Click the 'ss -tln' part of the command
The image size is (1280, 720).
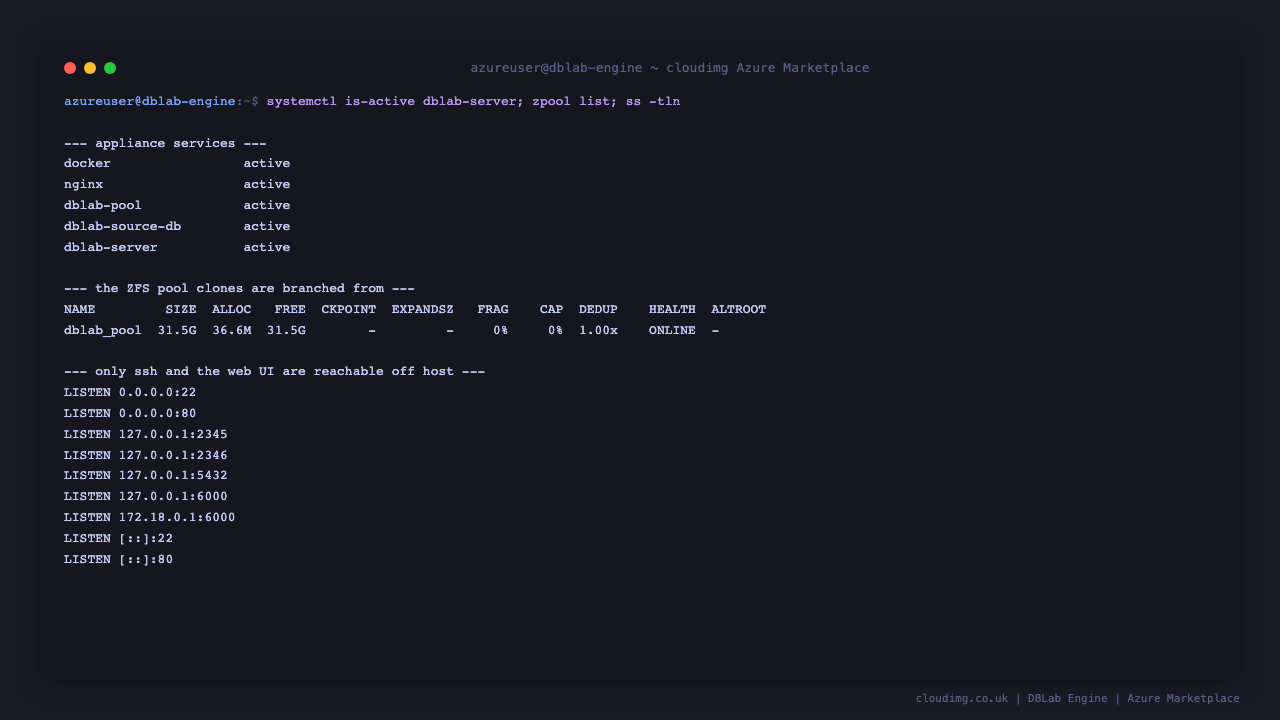coord(653,102)
